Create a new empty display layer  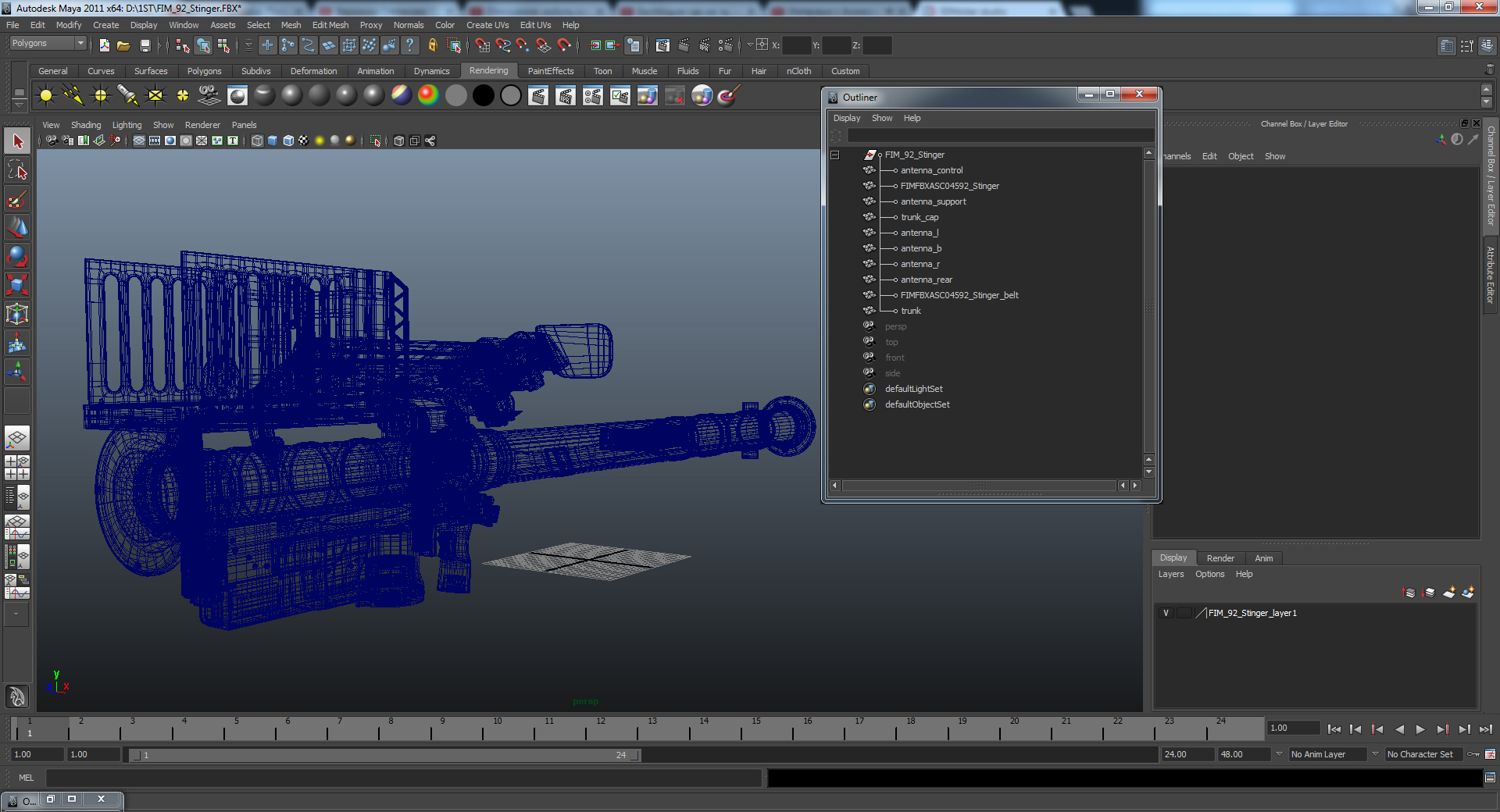coord(1449,593)
